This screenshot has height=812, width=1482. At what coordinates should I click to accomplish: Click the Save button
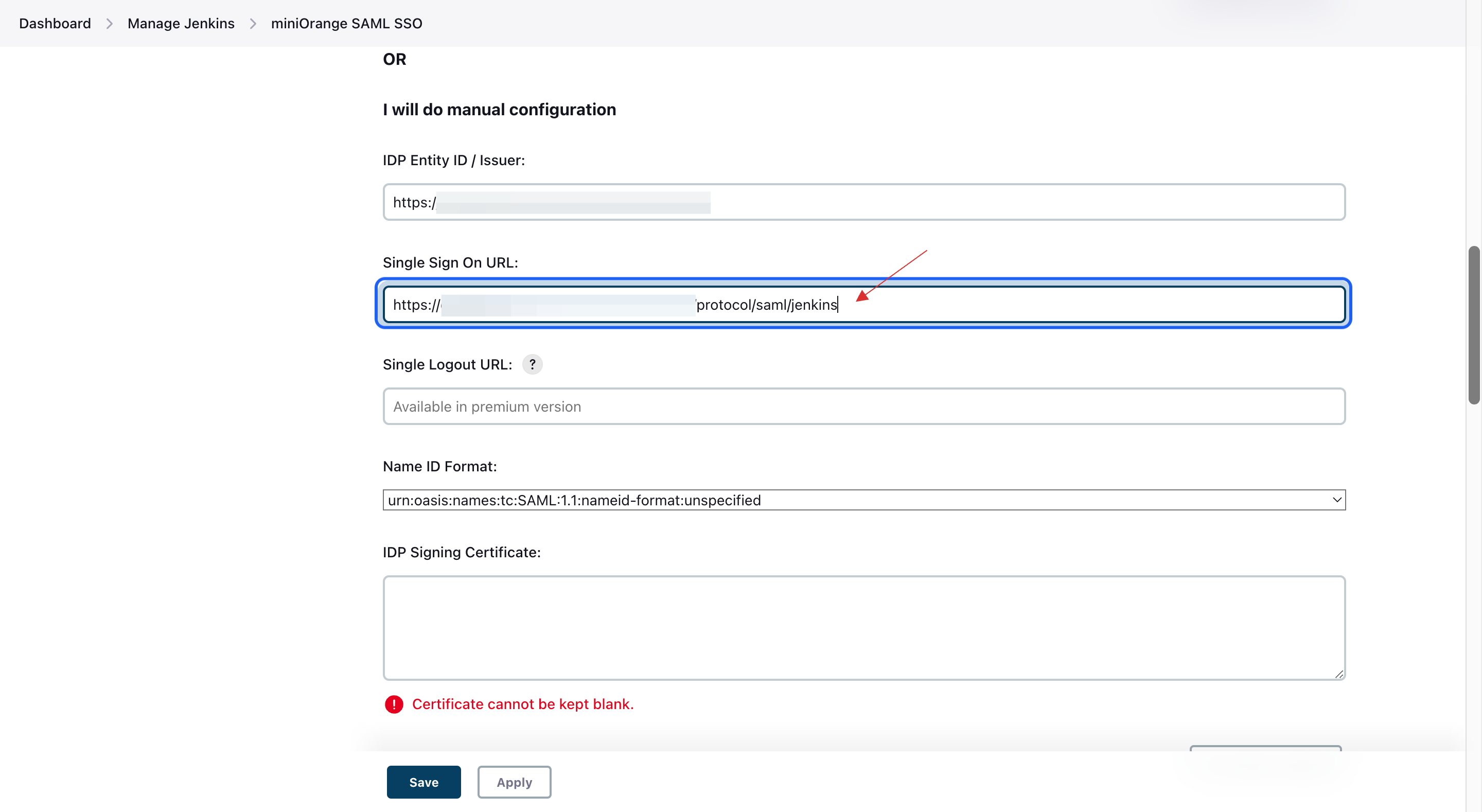click(x=424, y=782)
